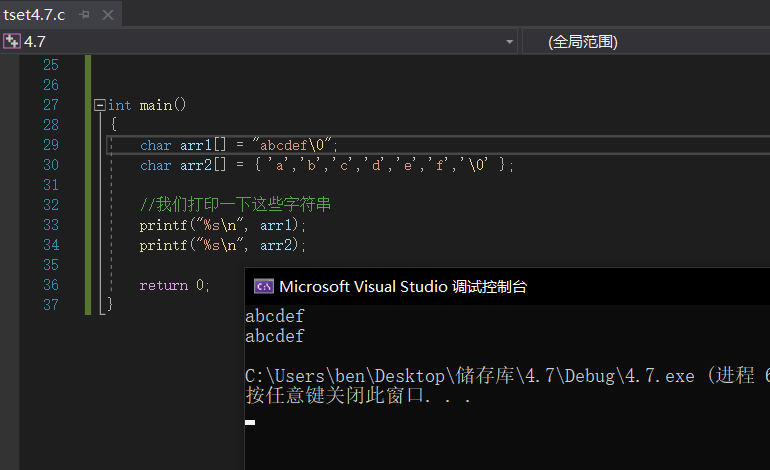Open the 4.7 project dropdown arrow

(x=510, y=42)
